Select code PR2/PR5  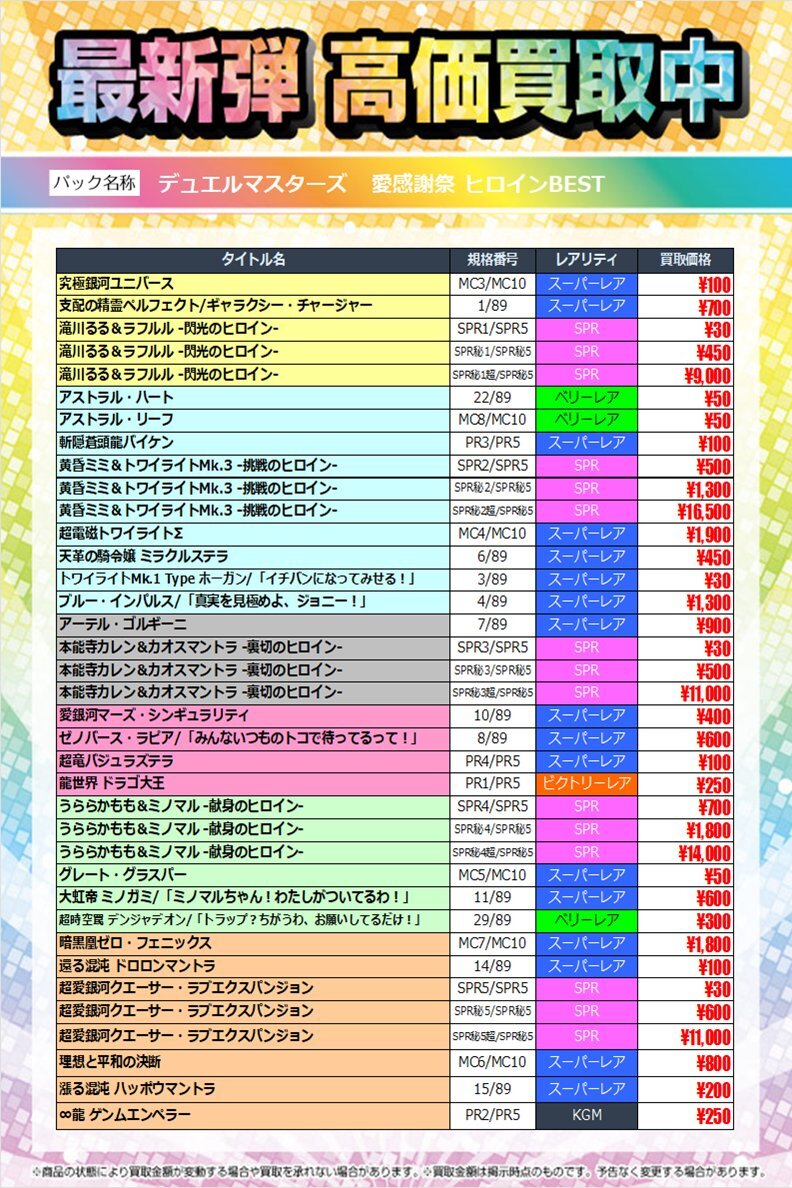[493, 1115]
